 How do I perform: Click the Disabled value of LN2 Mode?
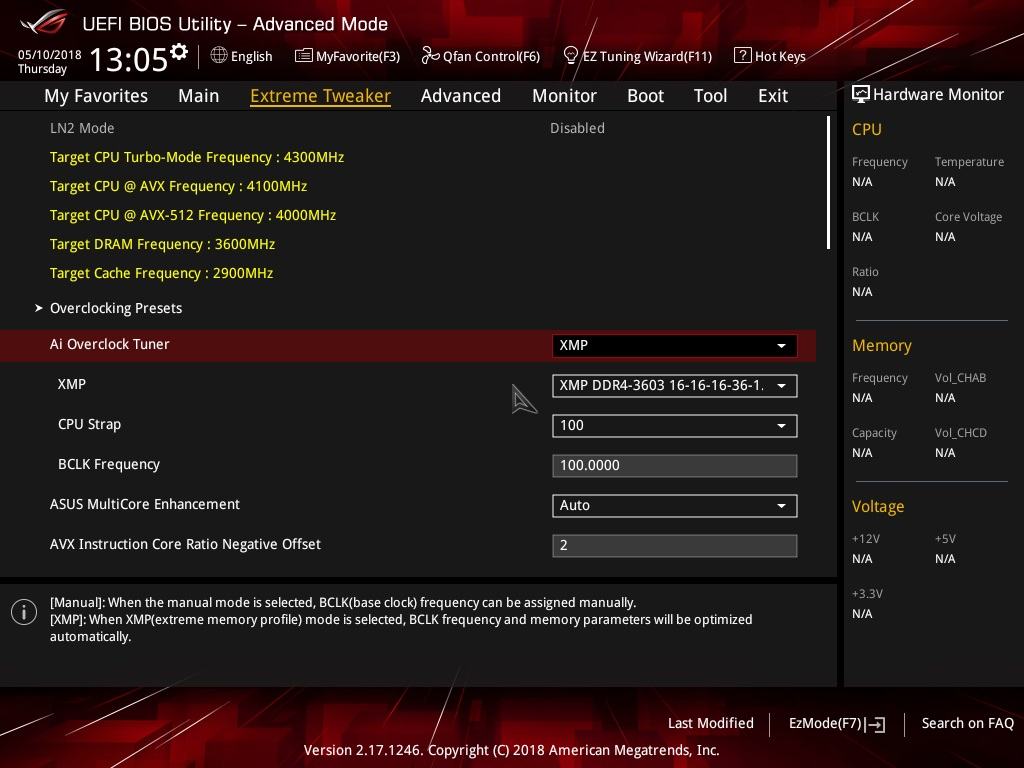coord(577,128)
